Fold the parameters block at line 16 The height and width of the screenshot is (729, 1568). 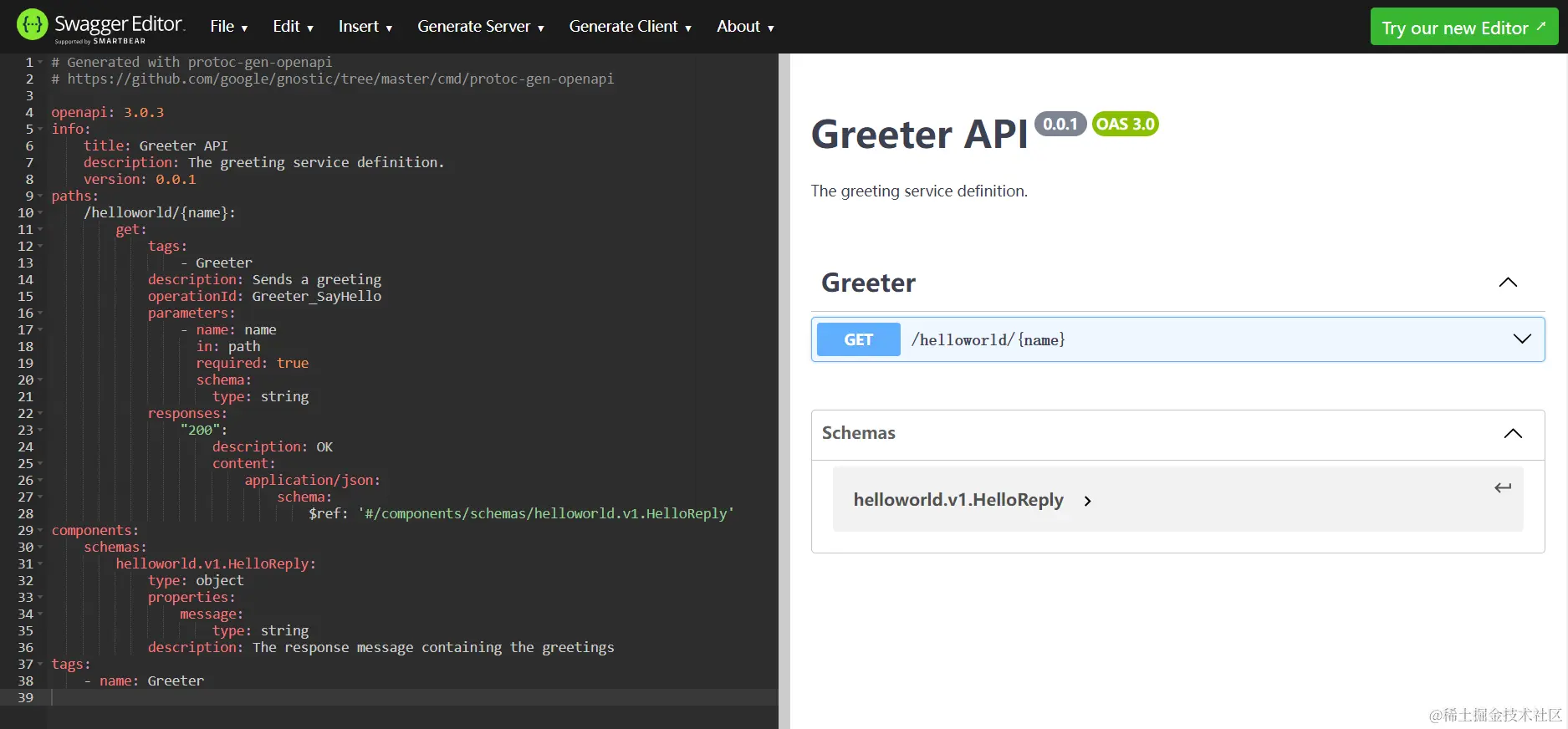[39, 314]
